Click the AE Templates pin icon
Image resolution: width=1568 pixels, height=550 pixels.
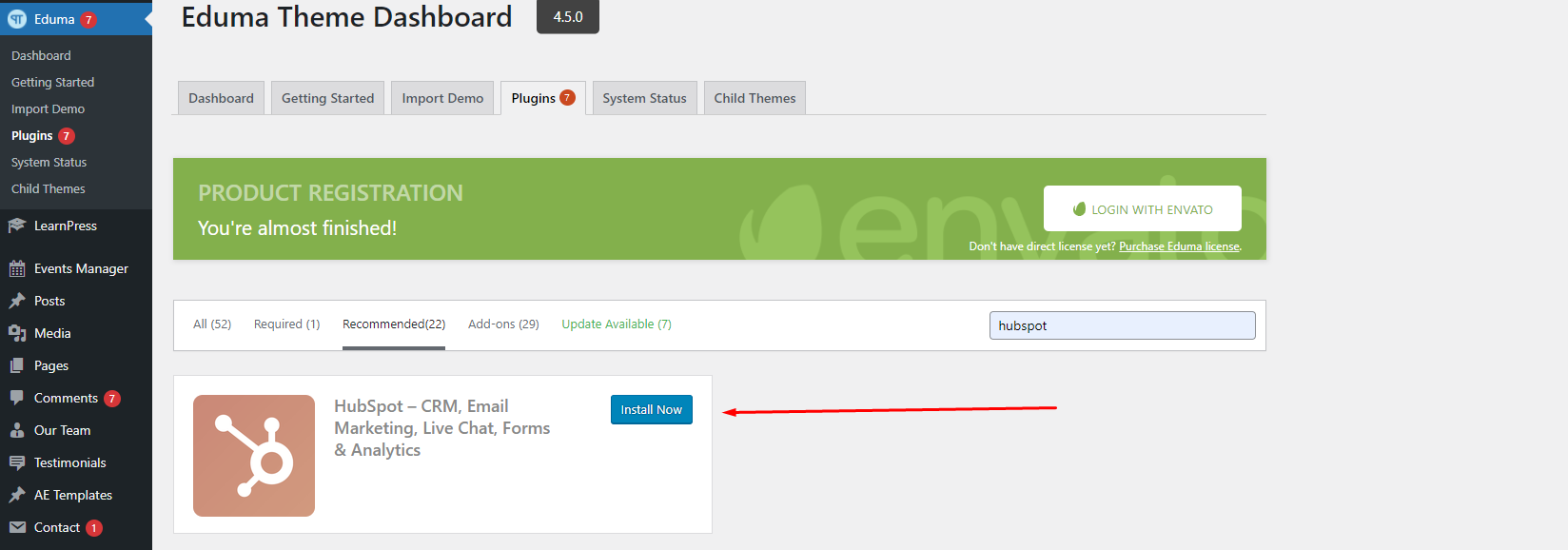[17, 495]
